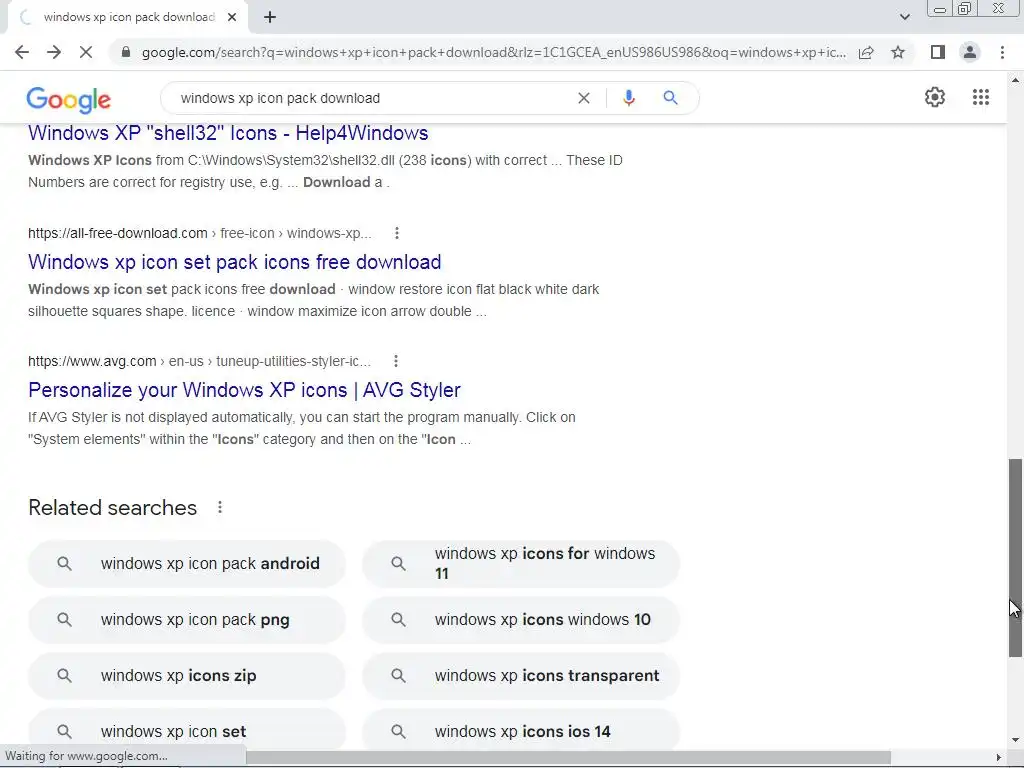
Task: Search windows xp icon pack png
Action: 187,620
